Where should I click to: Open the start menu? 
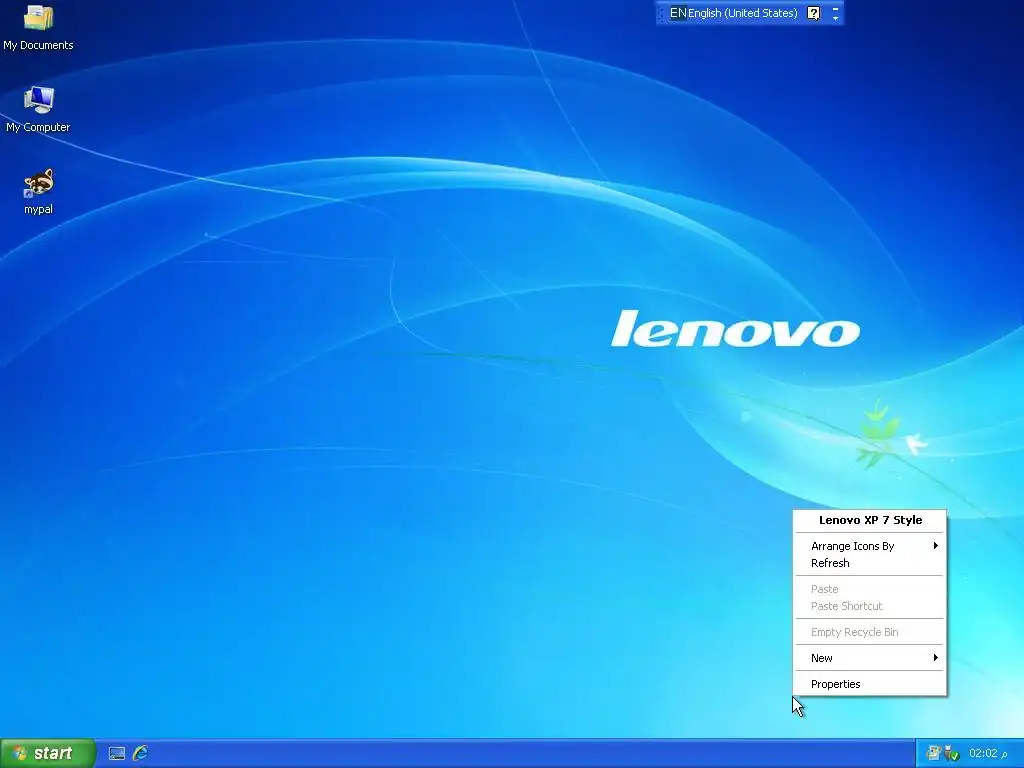point(48,753)
